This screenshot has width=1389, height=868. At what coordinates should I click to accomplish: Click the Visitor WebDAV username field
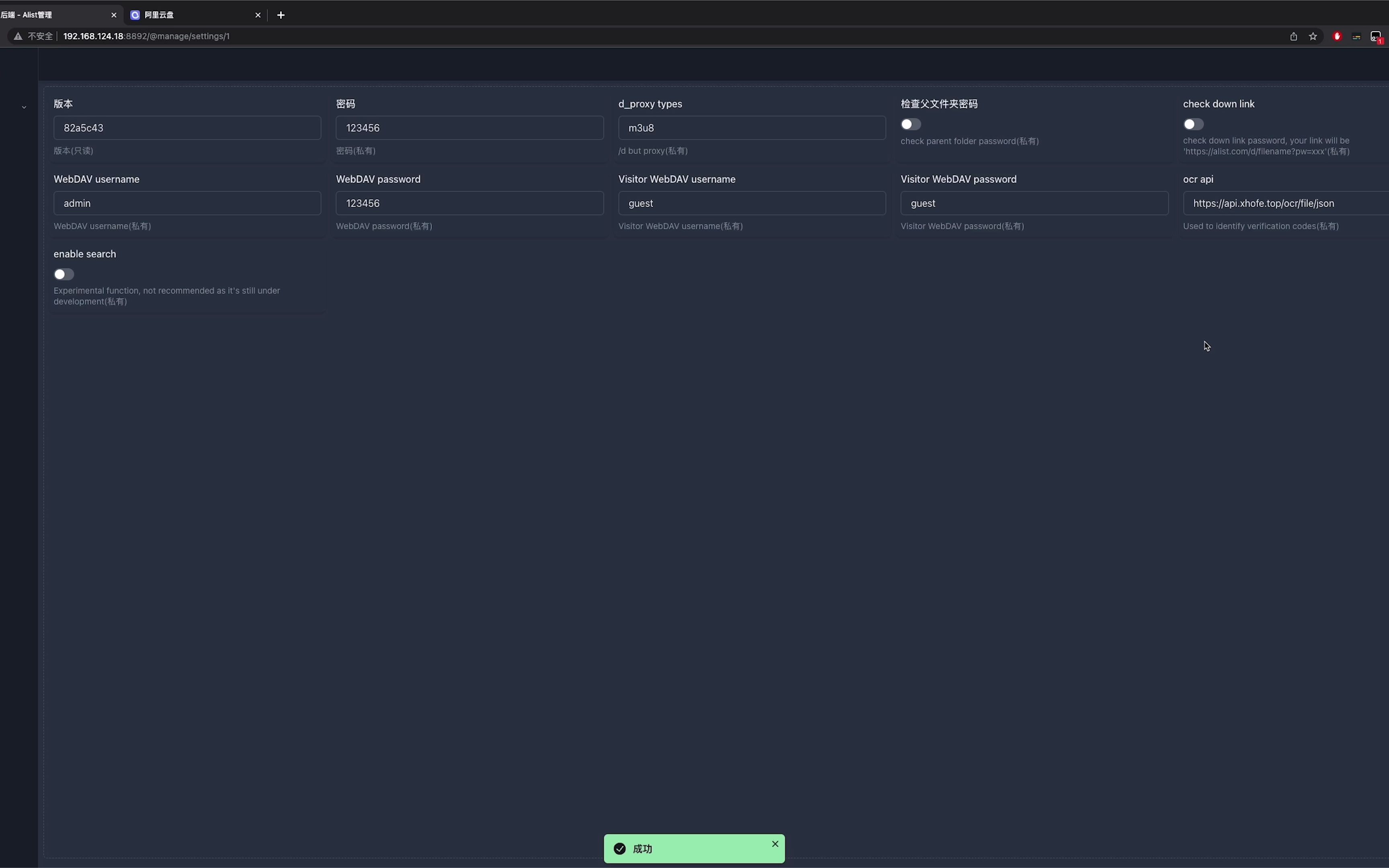click(x=752, y=203)
